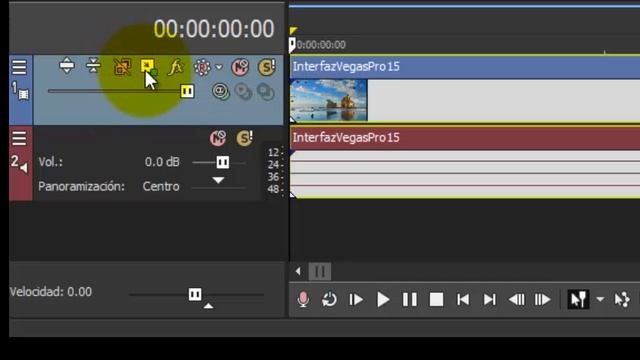640x360 pixels.
Task: Expand automation settings dropdown arrow
Action: click(219, 67)
